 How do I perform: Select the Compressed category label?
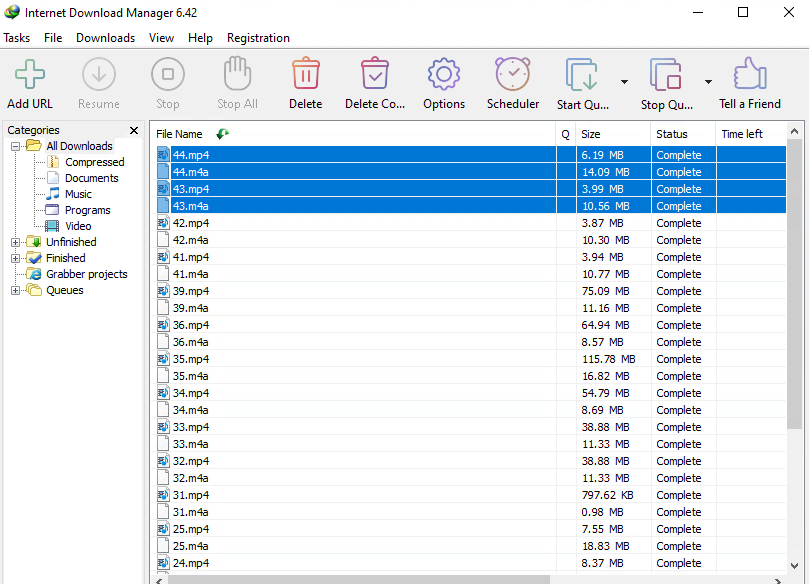pyautogui.click(x=95, y=162)
